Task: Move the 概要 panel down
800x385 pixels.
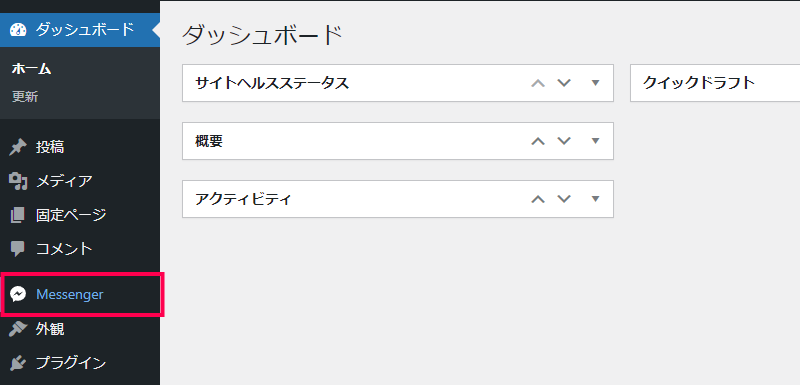Action: pos(563,141)
